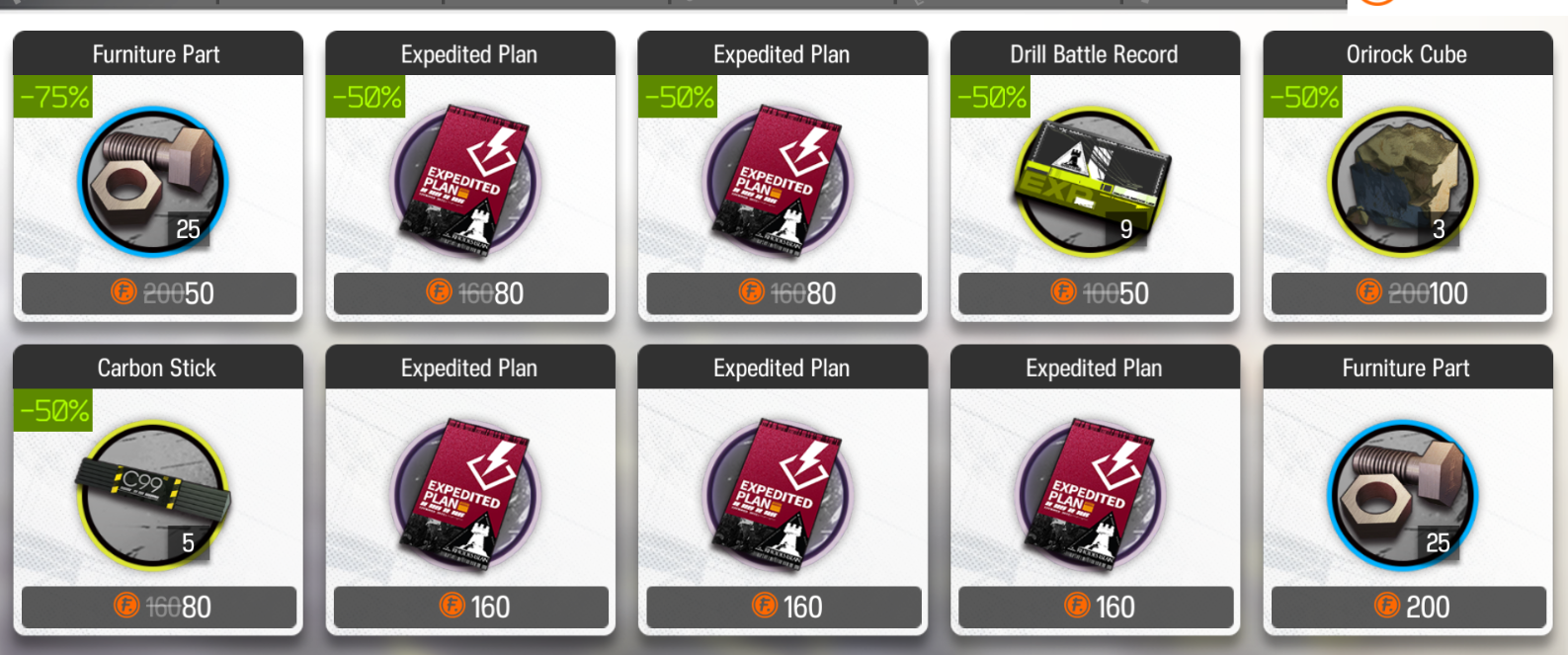Tap the -50% badge on Carbon Stick
The height and width of the screenshot is (655, 1568).
tap(53, 410)
